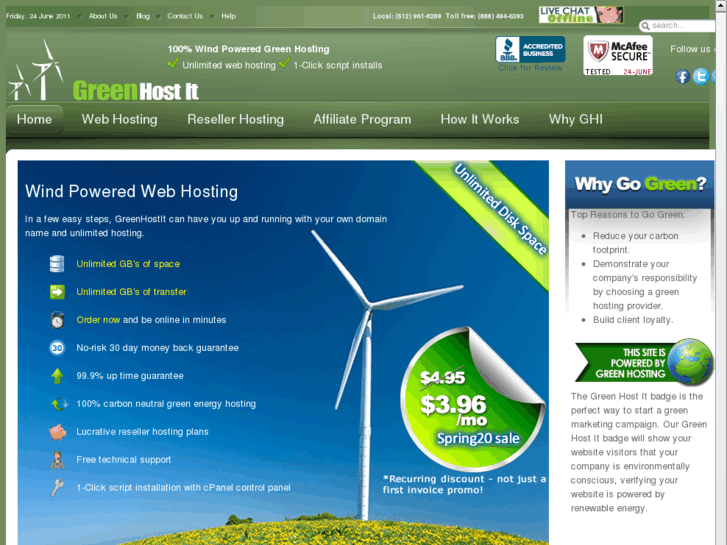Click the search magnifier icon
The height and width of the screenshot is (545, 727).
pyautogui.click(x=645, y=26)
